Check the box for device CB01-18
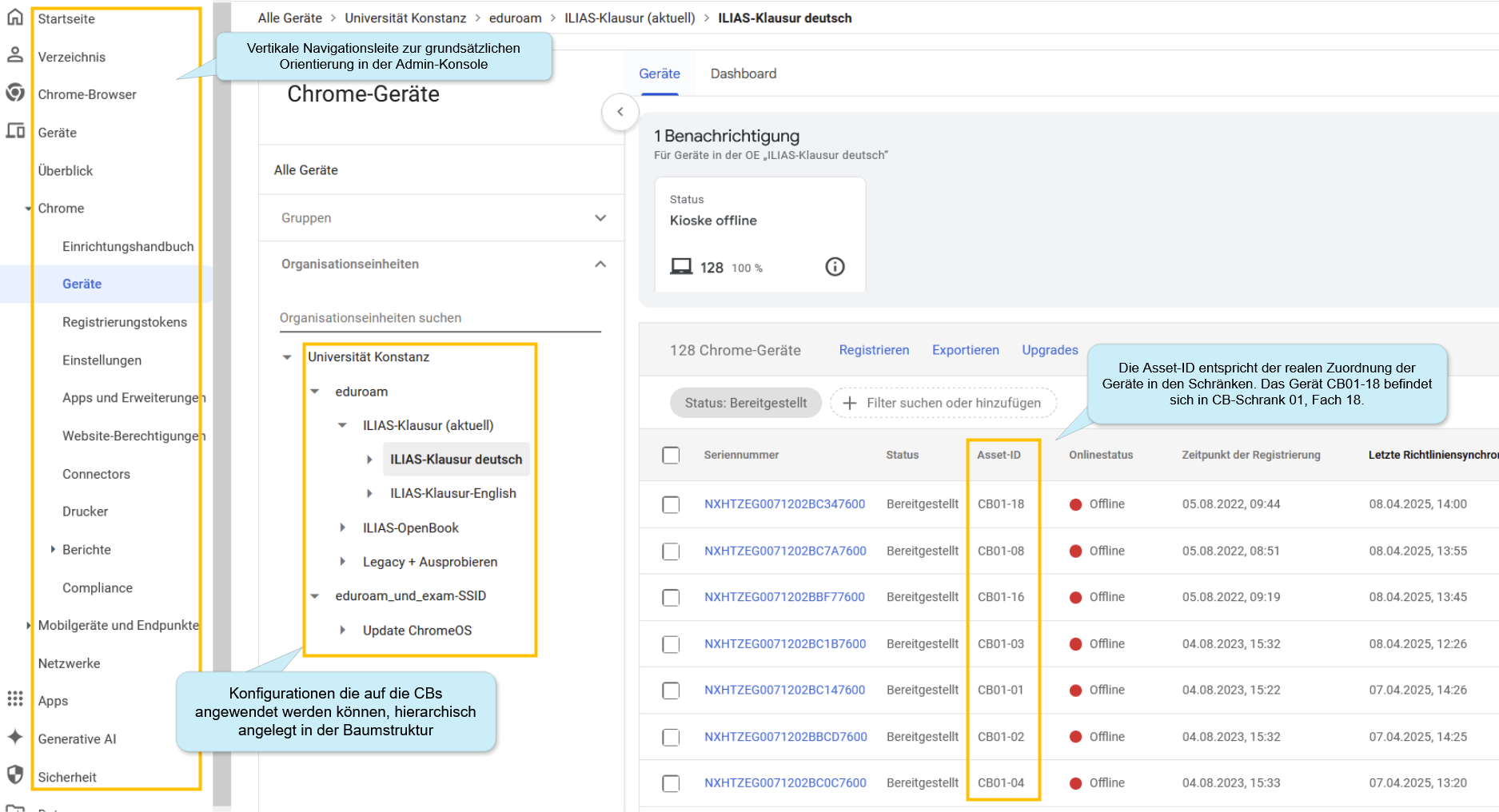 [x=671, y=504]
